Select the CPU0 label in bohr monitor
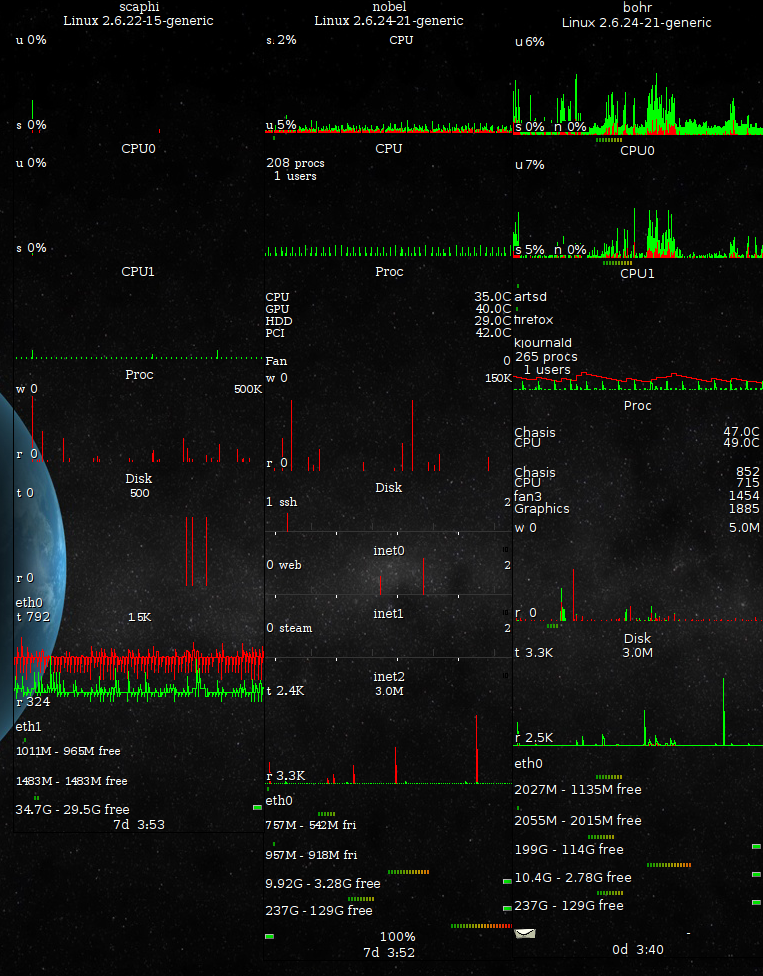Screen dimensions: 763x976 [637, 150]
